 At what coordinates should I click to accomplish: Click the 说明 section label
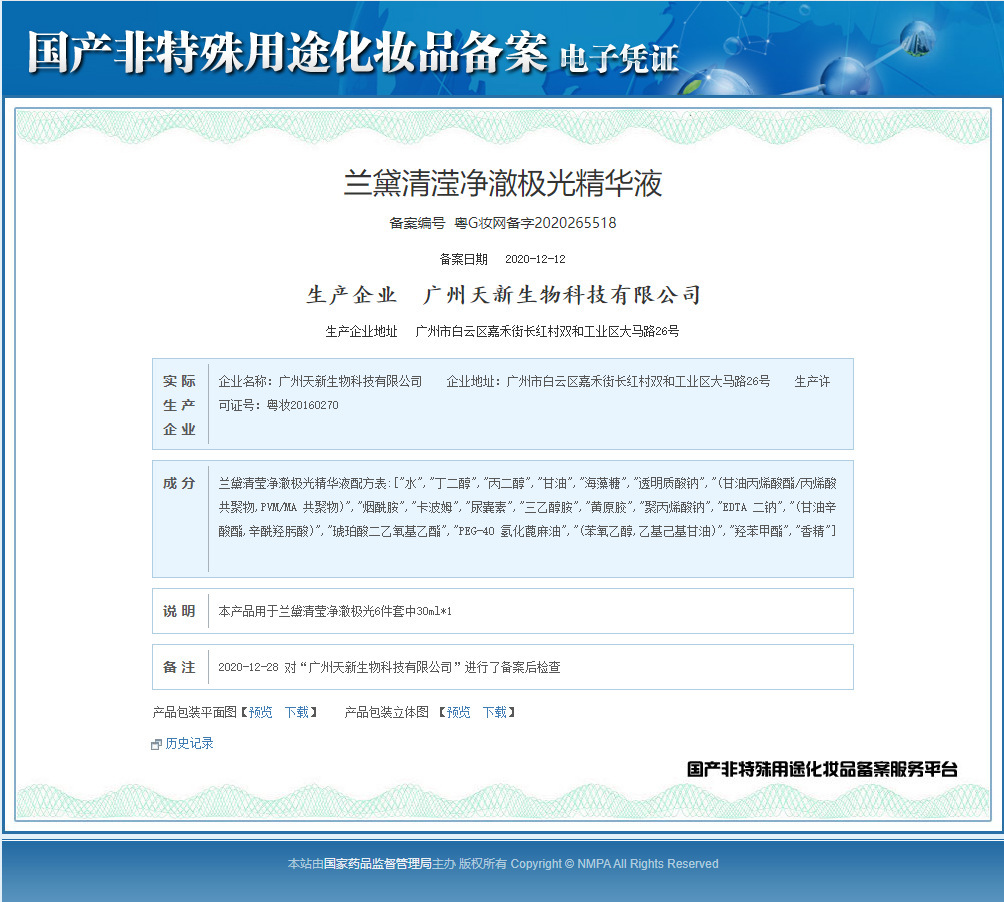(179, 611)
